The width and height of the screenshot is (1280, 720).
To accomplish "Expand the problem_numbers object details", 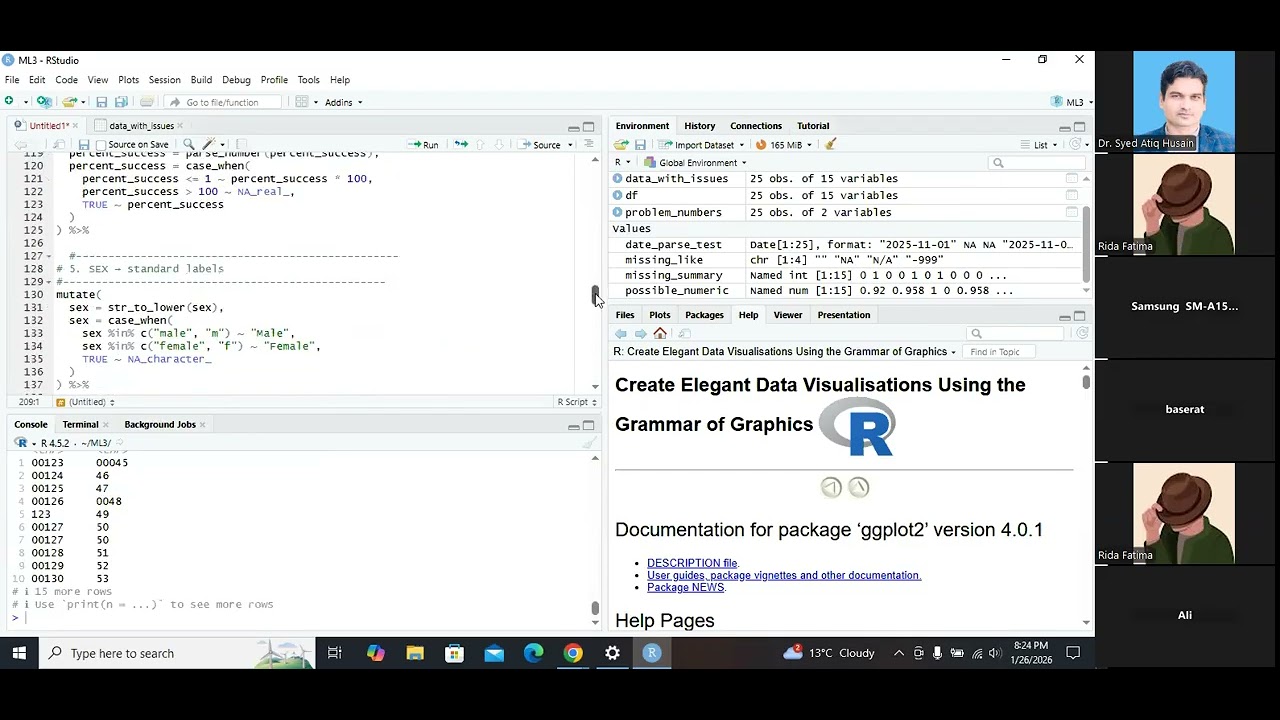I will [617, 212].
